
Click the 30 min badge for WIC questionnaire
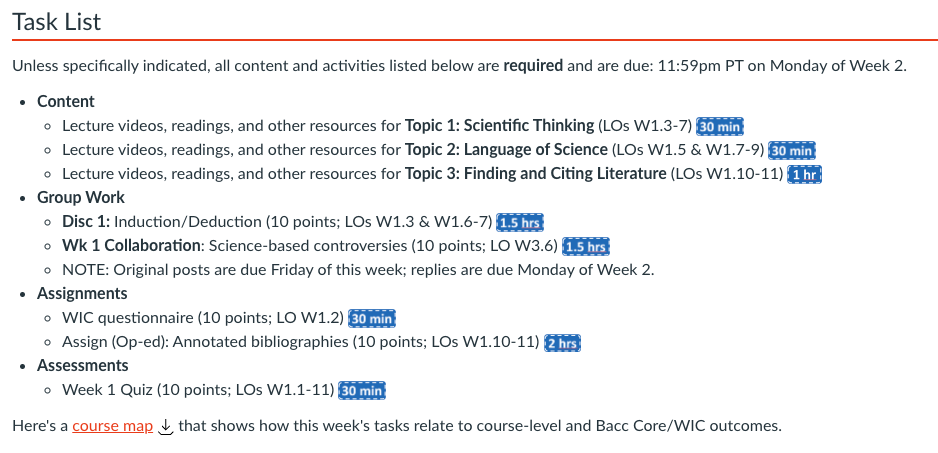pos(372,319)
